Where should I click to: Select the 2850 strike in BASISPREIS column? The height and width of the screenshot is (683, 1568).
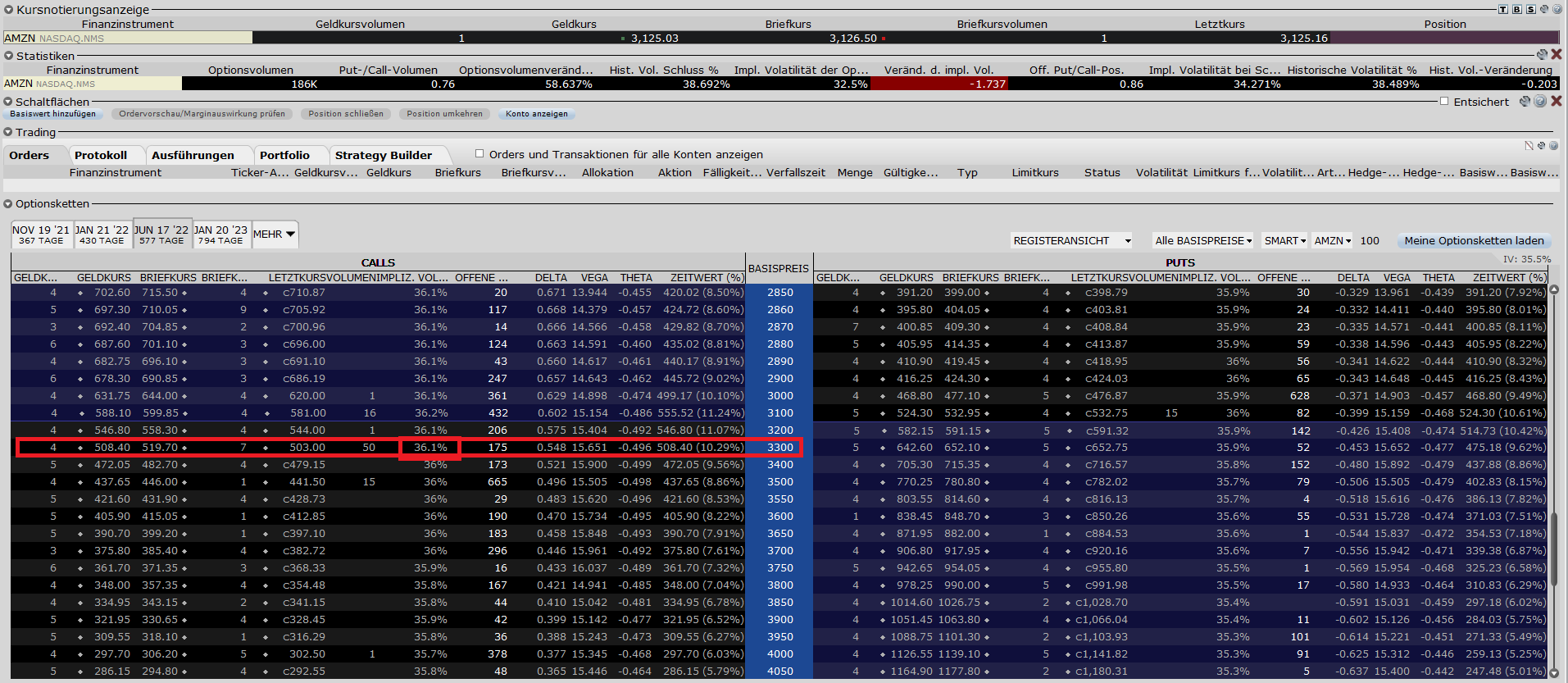[x=779, y=293]
